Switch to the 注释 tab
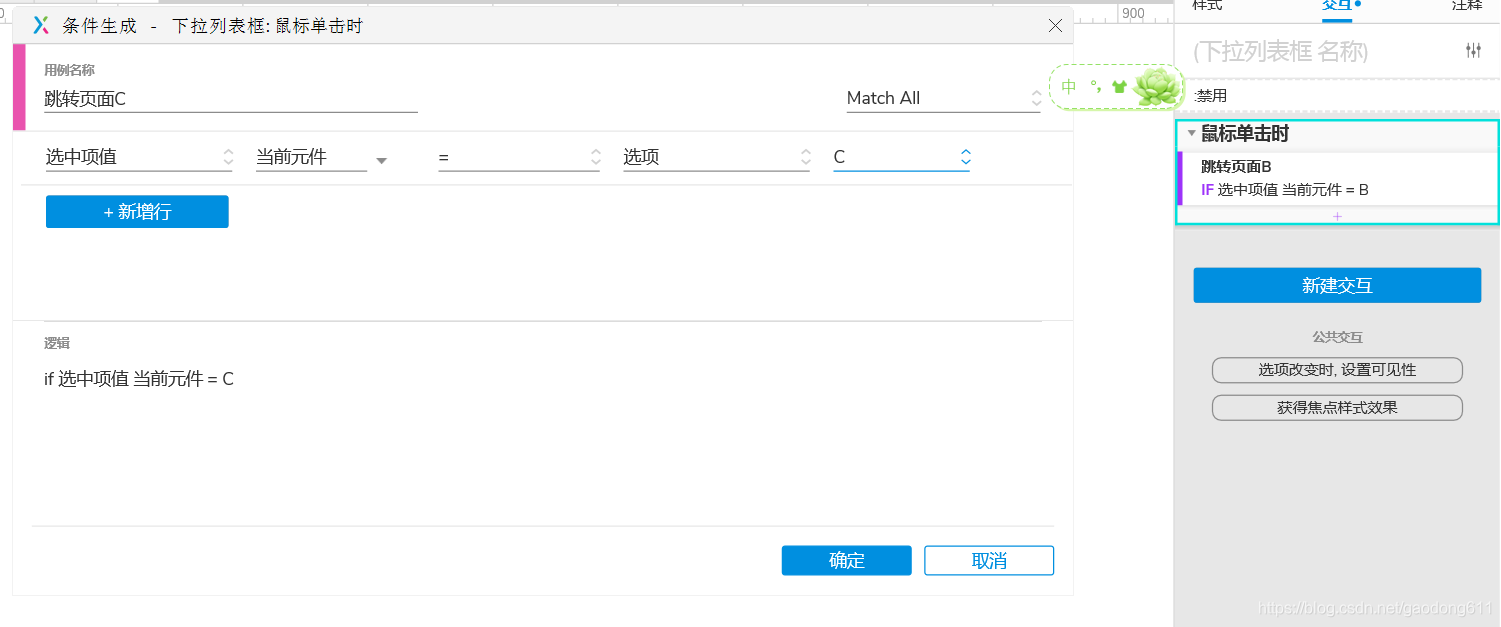Image resolution: width=1501 pixels, height=627 pixels. point(1467,6)
